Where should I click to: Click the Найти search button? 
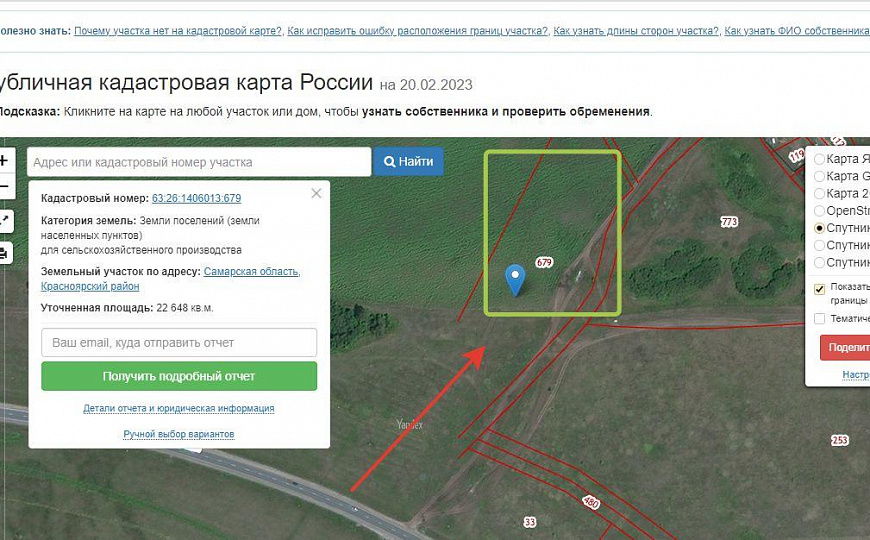(x=408, y=162)
